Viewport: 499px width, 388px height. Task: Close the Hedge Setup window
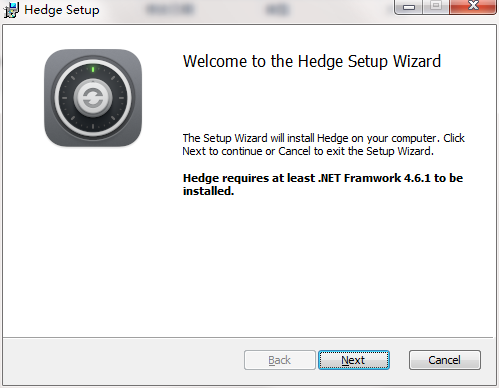point(472,7)
